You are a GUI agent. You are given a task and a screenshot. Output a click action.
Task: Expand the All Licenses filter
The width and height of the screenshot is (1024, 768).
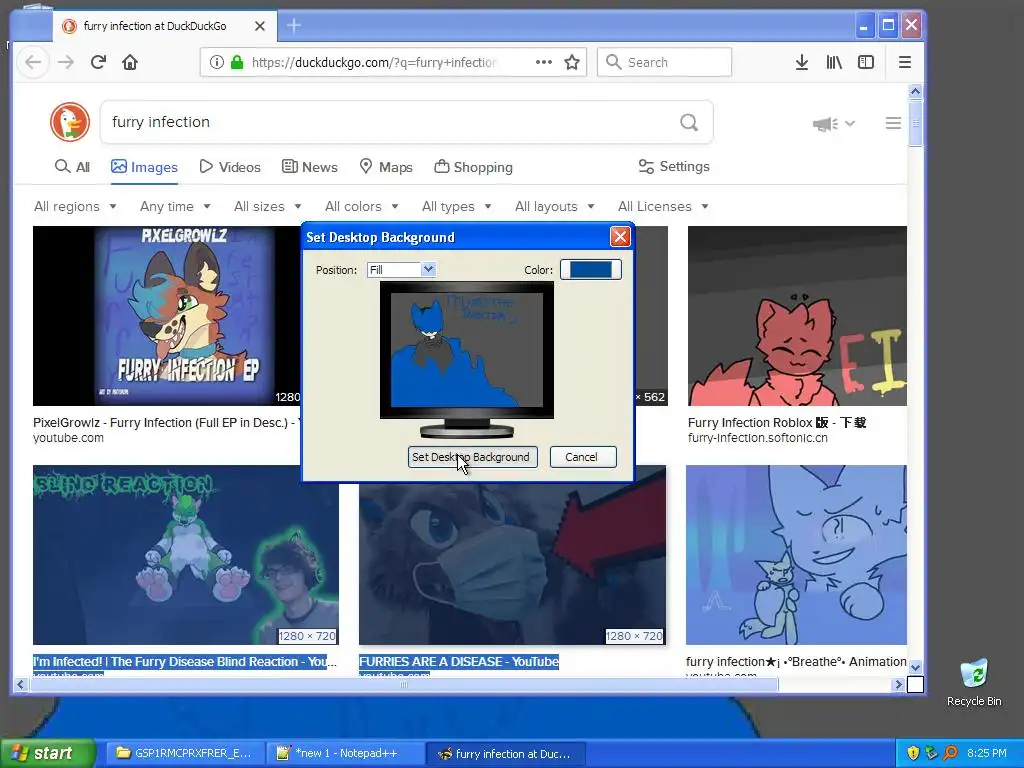coord(664,206)
